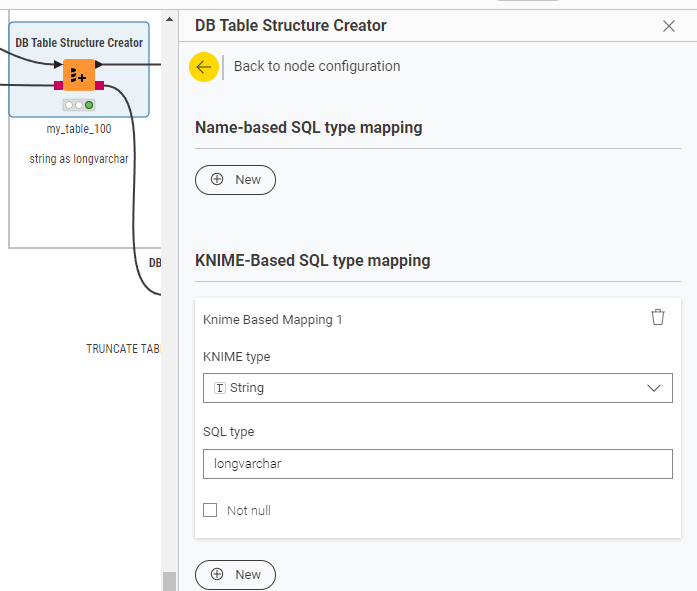Add New name-based SQL type mapping
This screenshot has height=591, width=697.
(235, 180)
